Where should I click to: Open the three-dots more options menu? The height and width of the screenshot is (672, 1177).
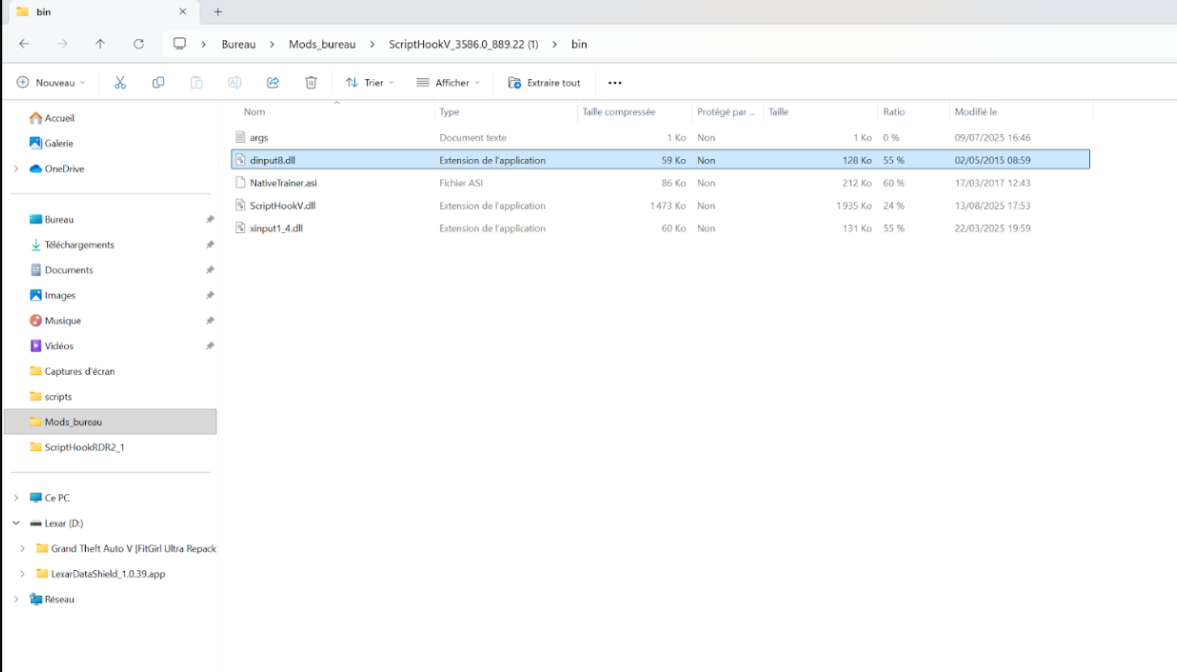pos(614,83)
